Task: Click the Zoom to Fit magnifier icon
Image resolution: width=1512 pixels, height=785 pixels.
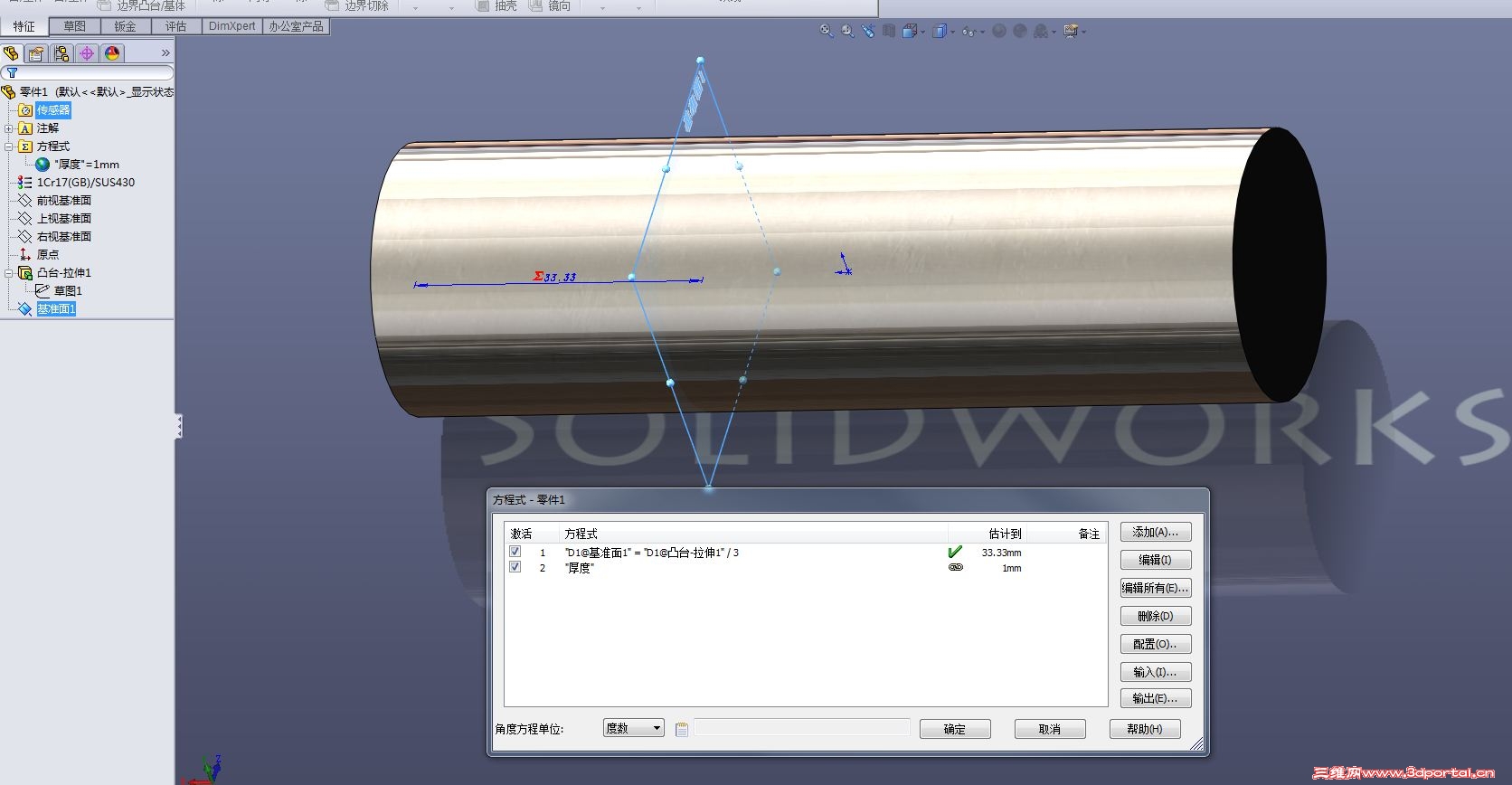Action: [826, 31]
